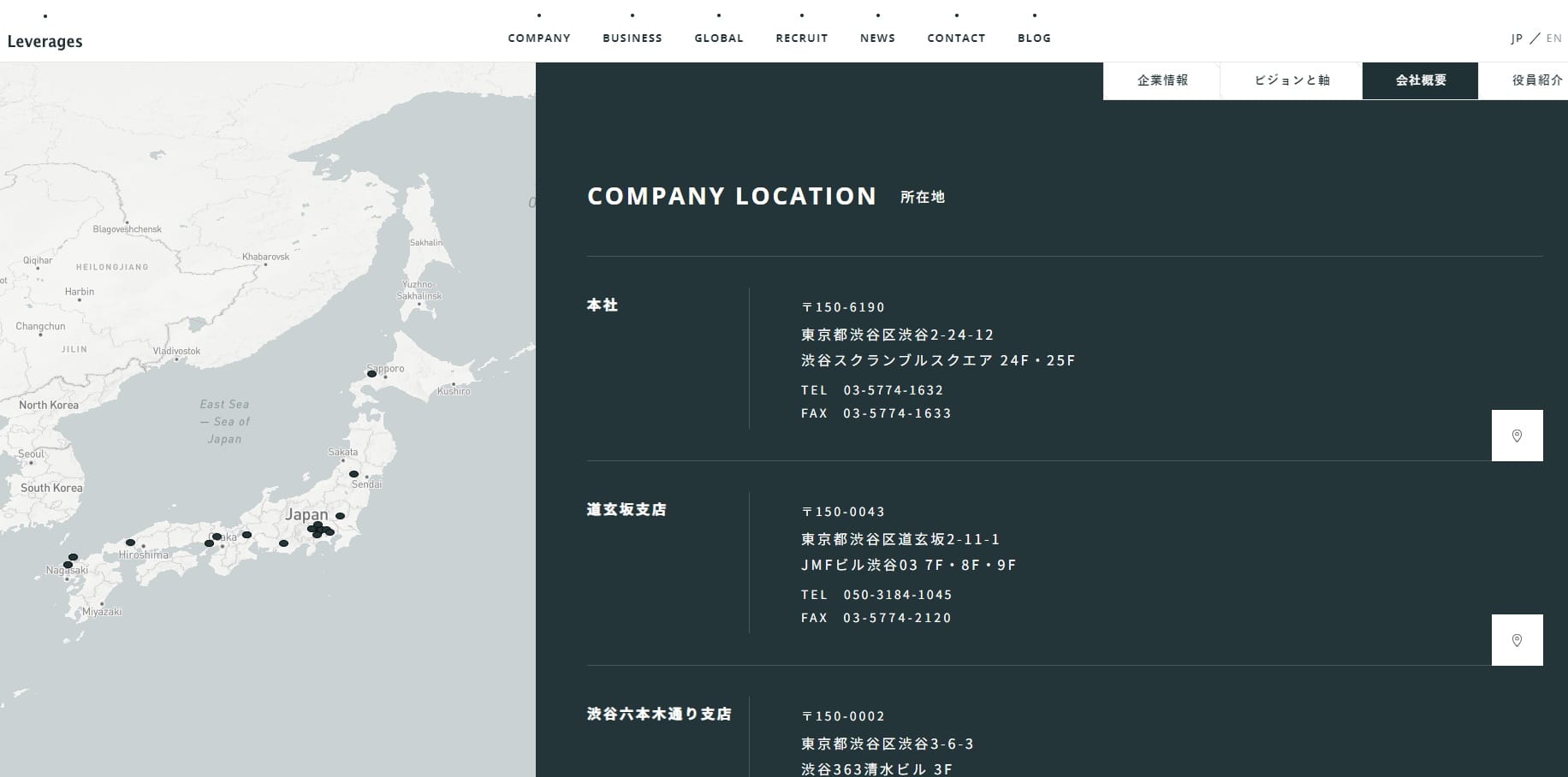Click the map pin icon for 本社
The width and height of the screenshot is (1568, 777).
(1517, 436)
